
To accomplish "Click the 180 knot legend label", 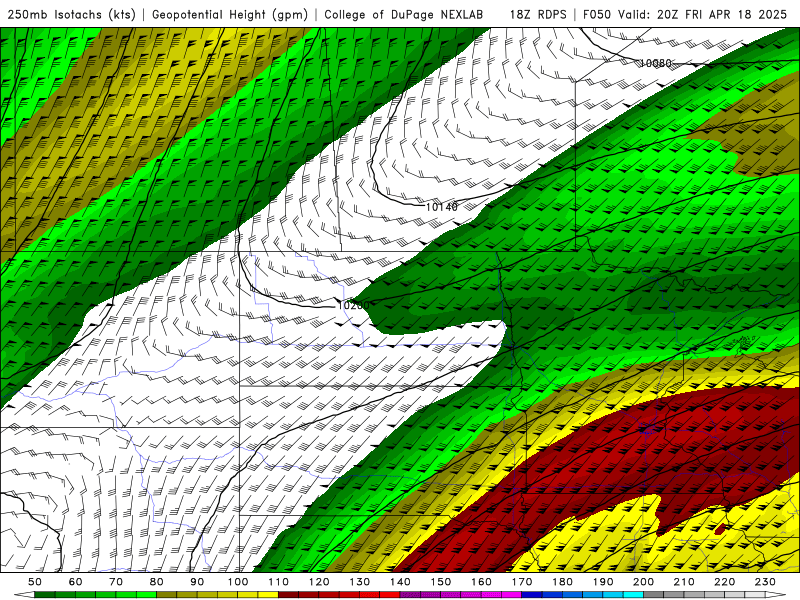I will pos(562,582).
